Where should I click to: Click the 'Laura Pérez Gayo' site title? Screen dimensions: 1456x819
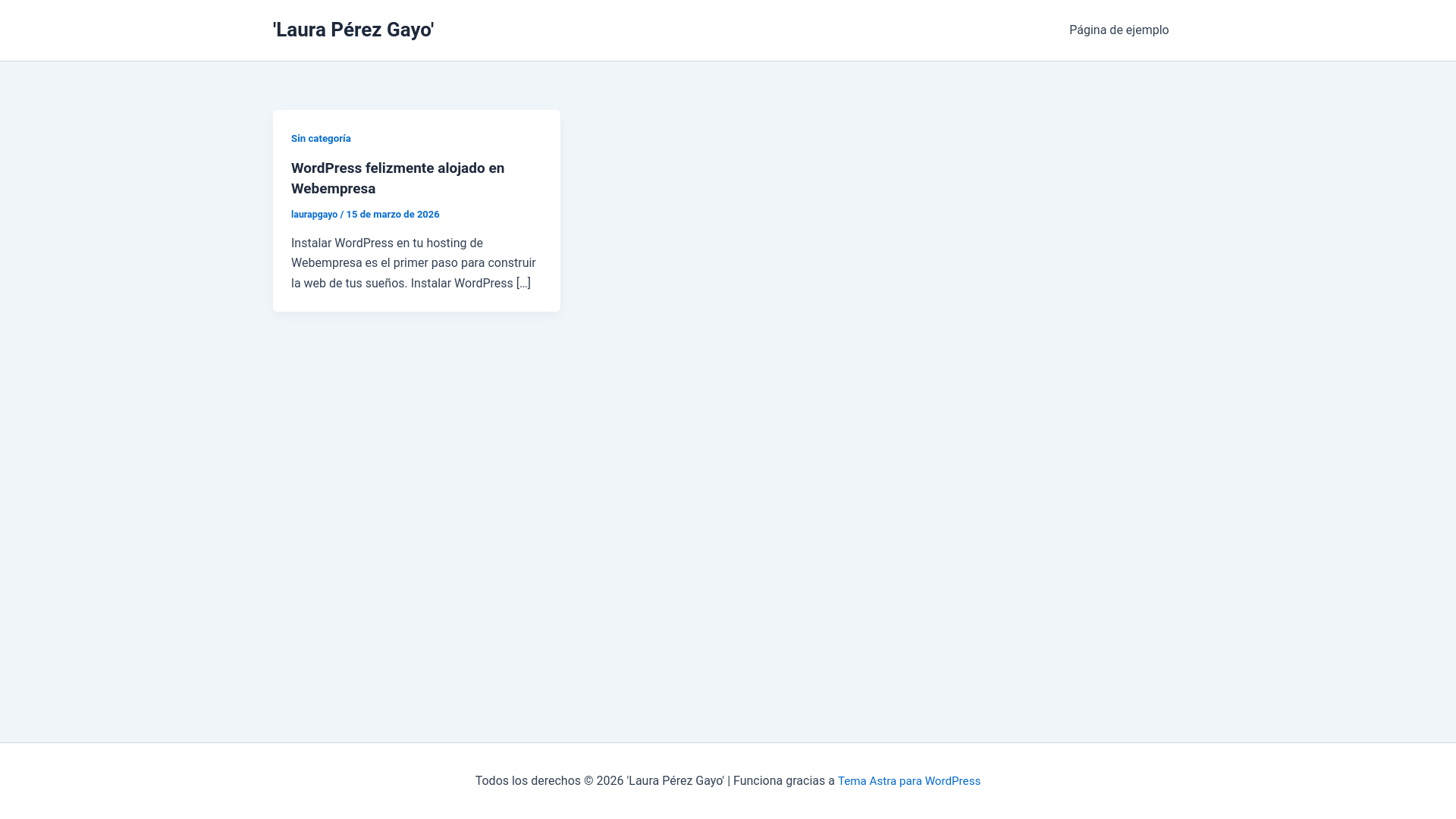click(353, 30)
